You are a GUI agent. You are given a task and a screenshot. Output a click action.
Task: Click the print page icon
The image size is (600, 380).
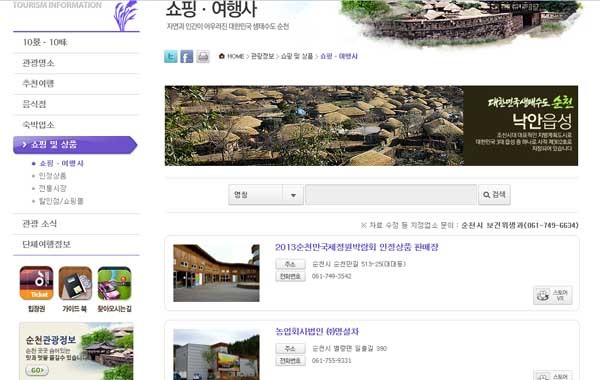(203, 57)
